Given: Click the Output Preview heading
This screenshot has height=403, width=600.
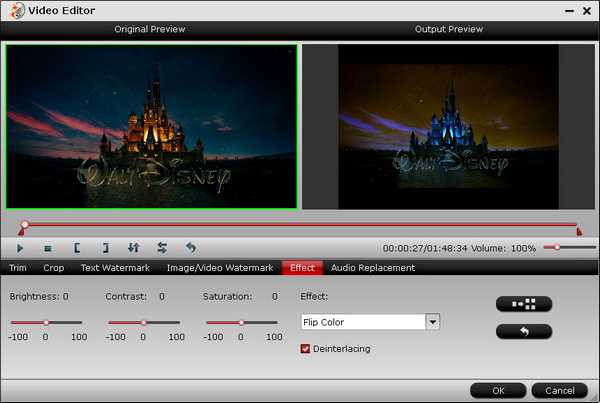Looking at the screenshot, I should 449,29.
